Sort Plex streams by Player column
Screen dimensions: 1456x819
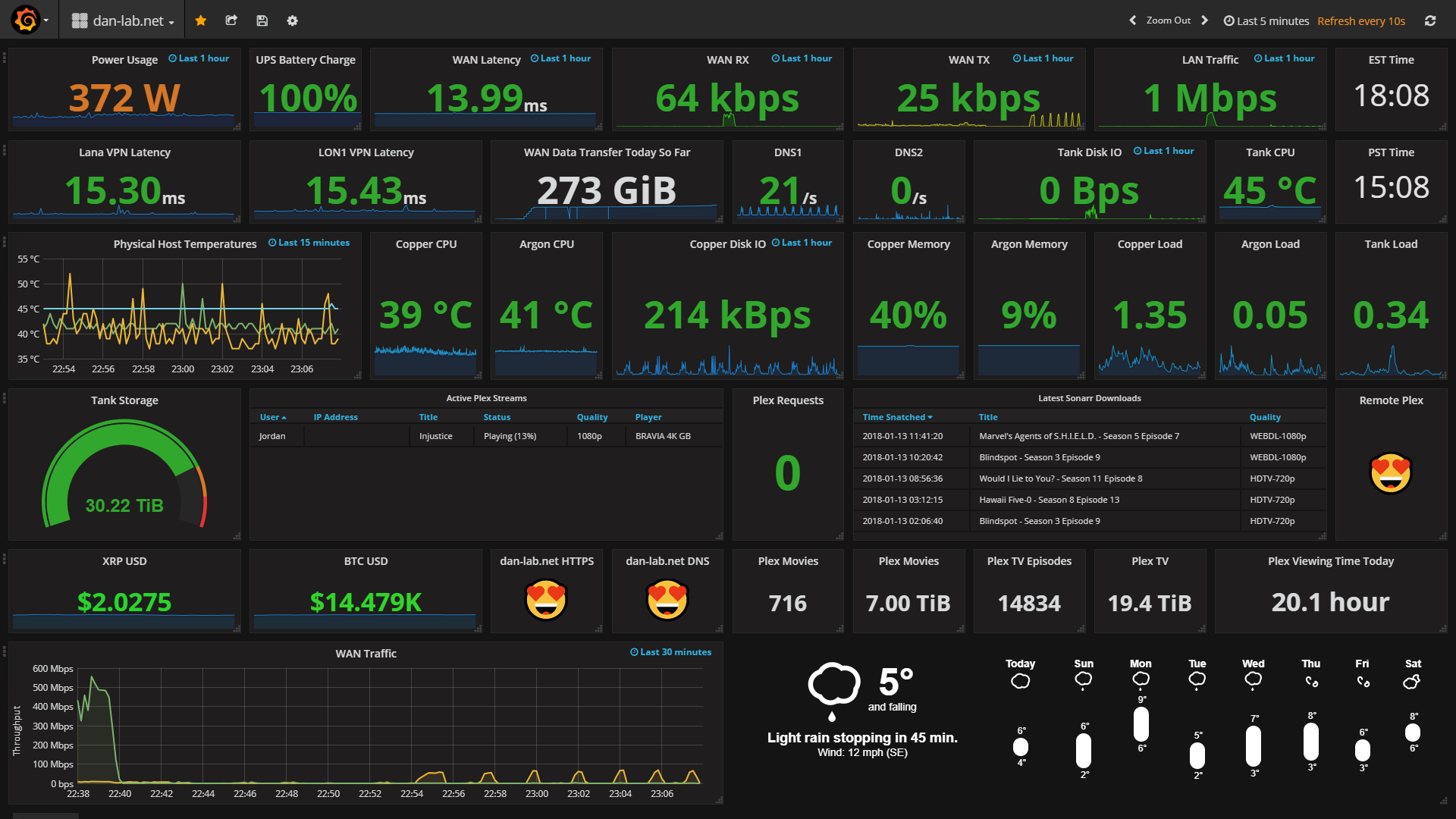point(648,417)
